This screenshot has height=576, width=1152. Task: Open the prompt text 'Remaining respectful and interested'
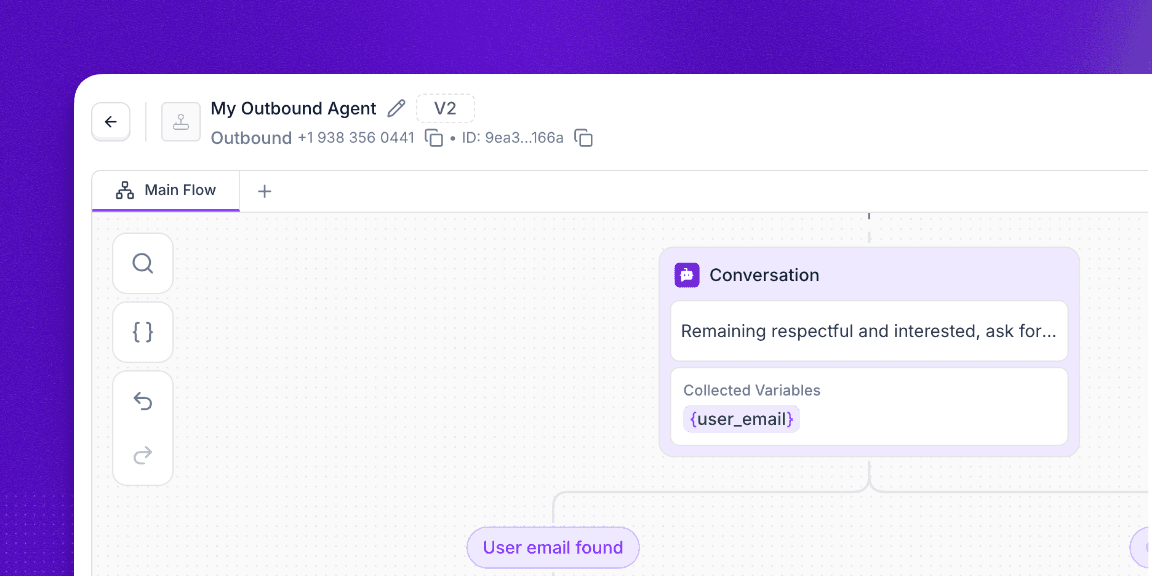point(869,331)
